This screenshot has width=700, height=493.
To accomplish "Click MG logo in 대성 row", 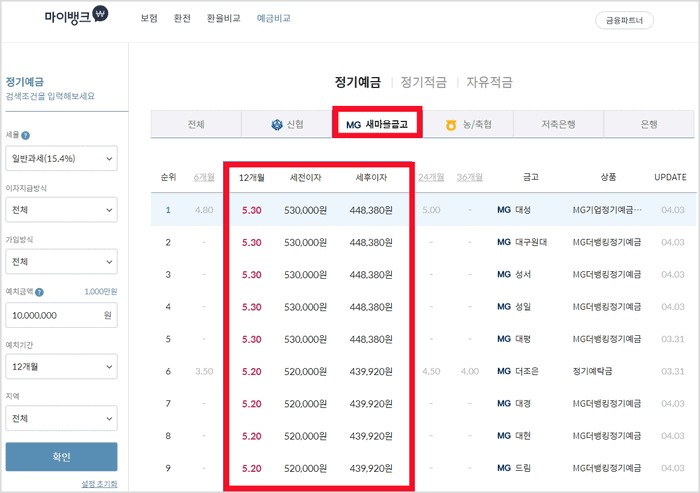I will tap(504, 210).
